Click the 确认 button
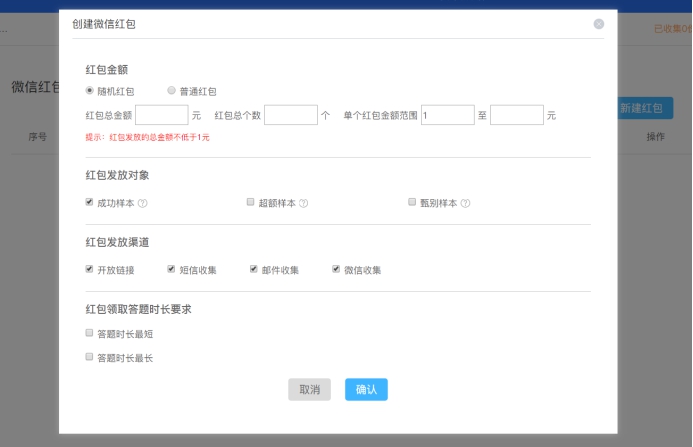Screen dimensions: 693x447 366,390
